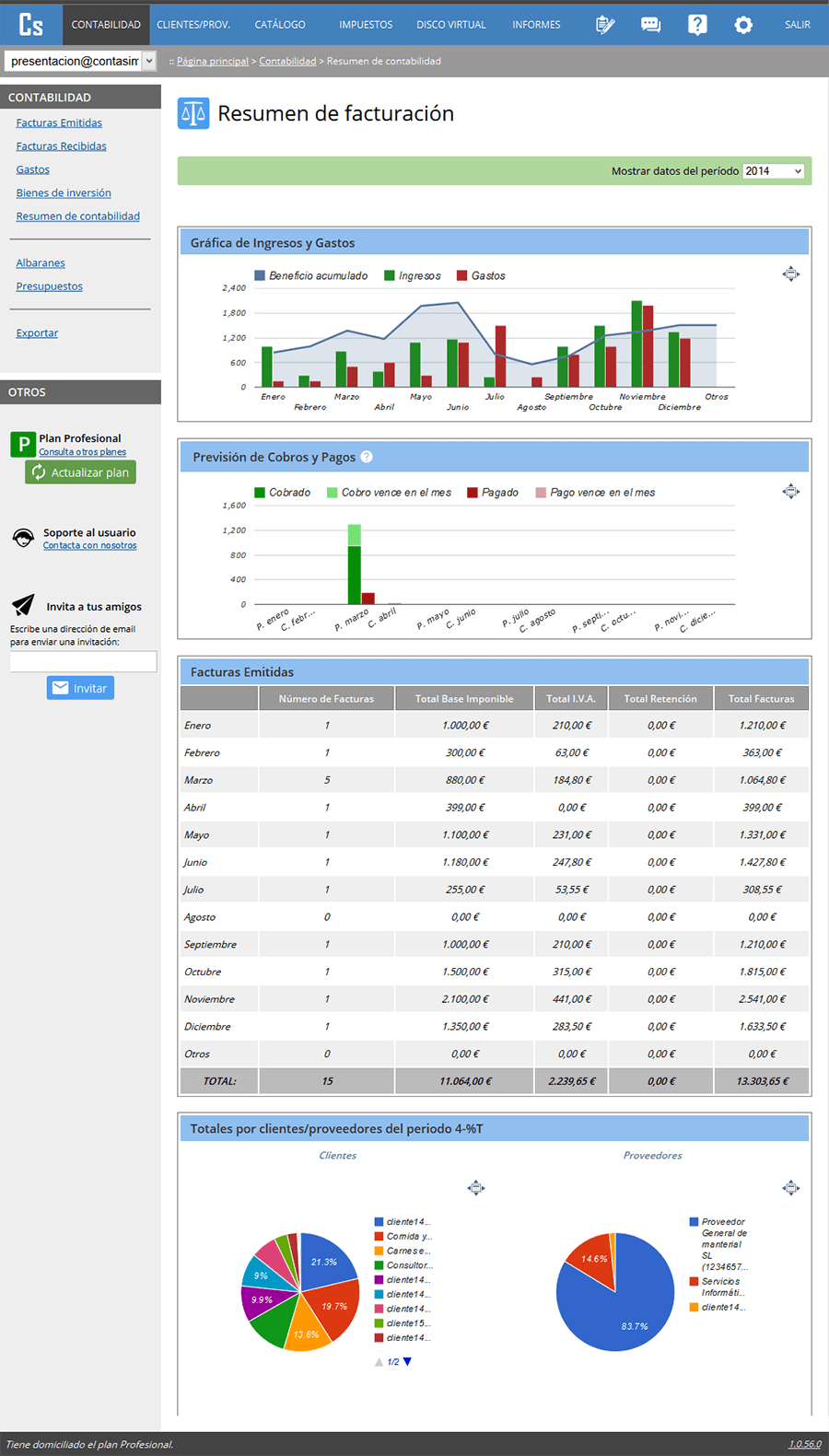The image size is (829, 1456).
Task: Open the account email dropdown
Action: [80, 61]
